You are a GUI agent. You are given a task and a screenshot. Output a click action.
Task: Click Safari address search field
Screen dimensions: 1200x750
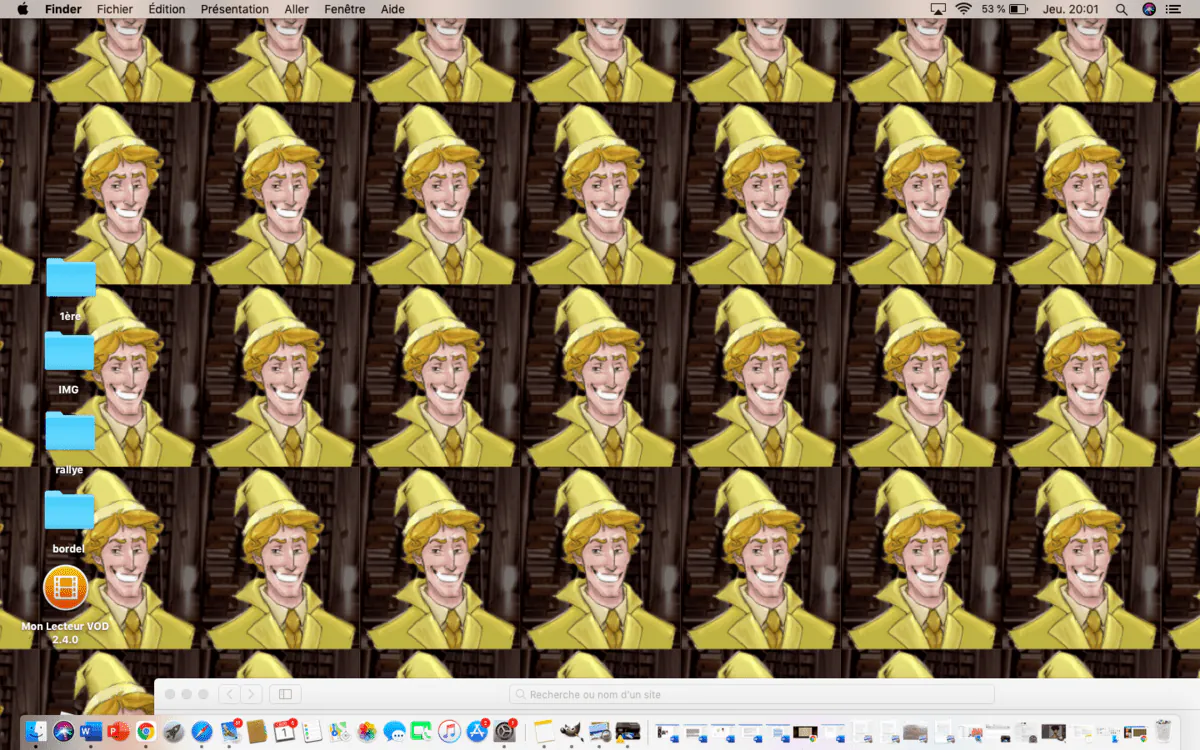[752, 694]
